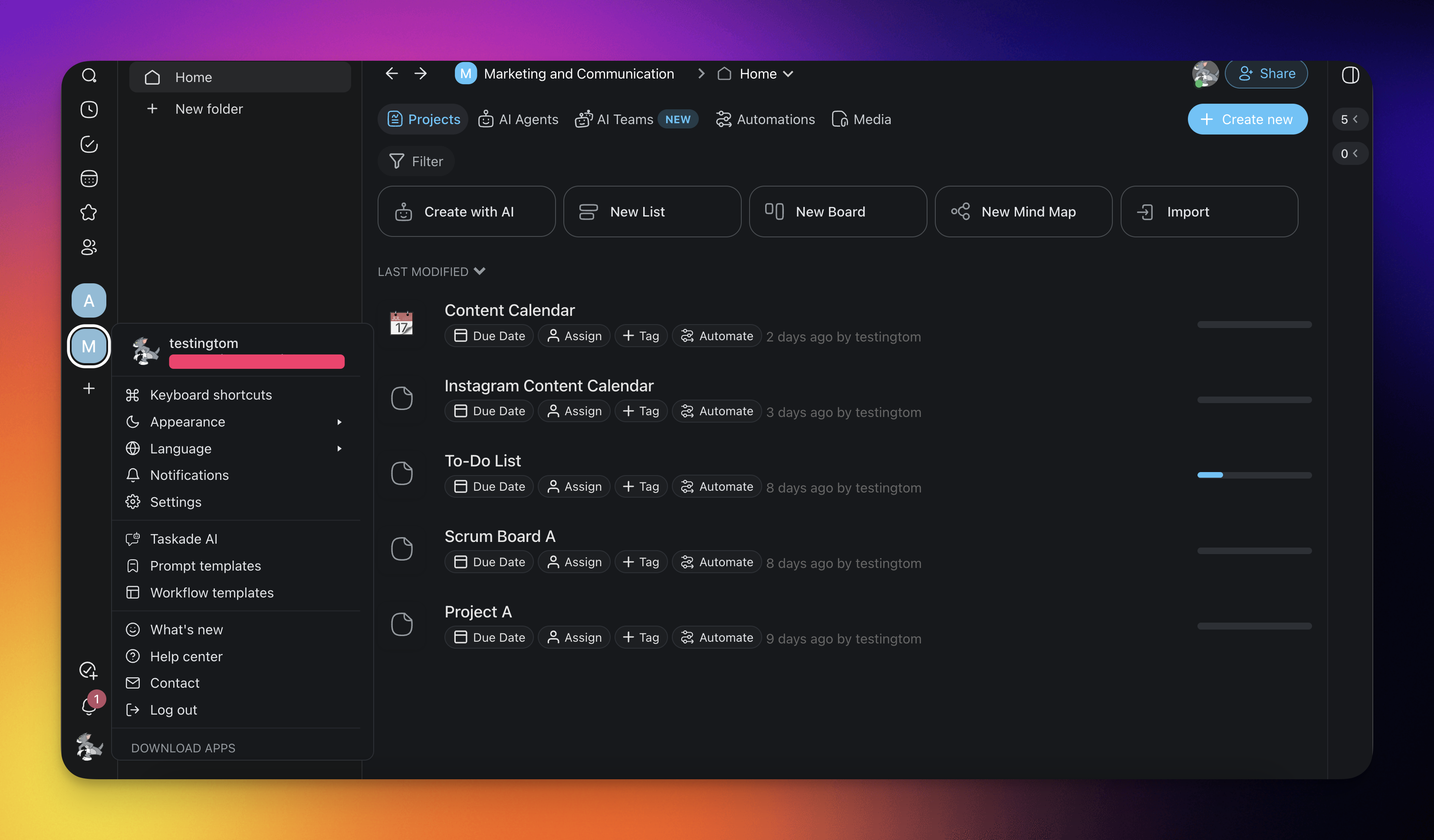The height and width of the screenshot is (840, 1434).
Task: Open the Last Modified sort dropdown
Action: [x=431, y=271]
